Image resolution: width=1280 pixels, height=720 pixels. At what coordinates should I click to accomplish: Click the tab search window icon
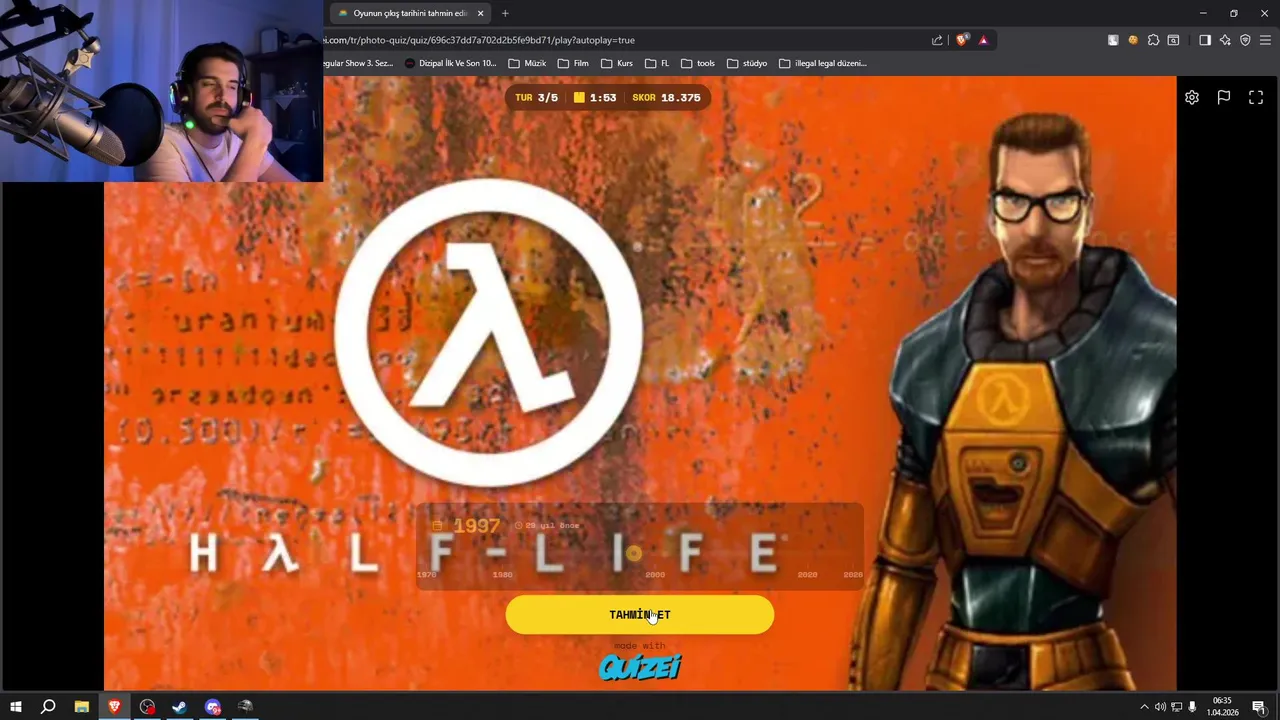[x=1174, y=40]
